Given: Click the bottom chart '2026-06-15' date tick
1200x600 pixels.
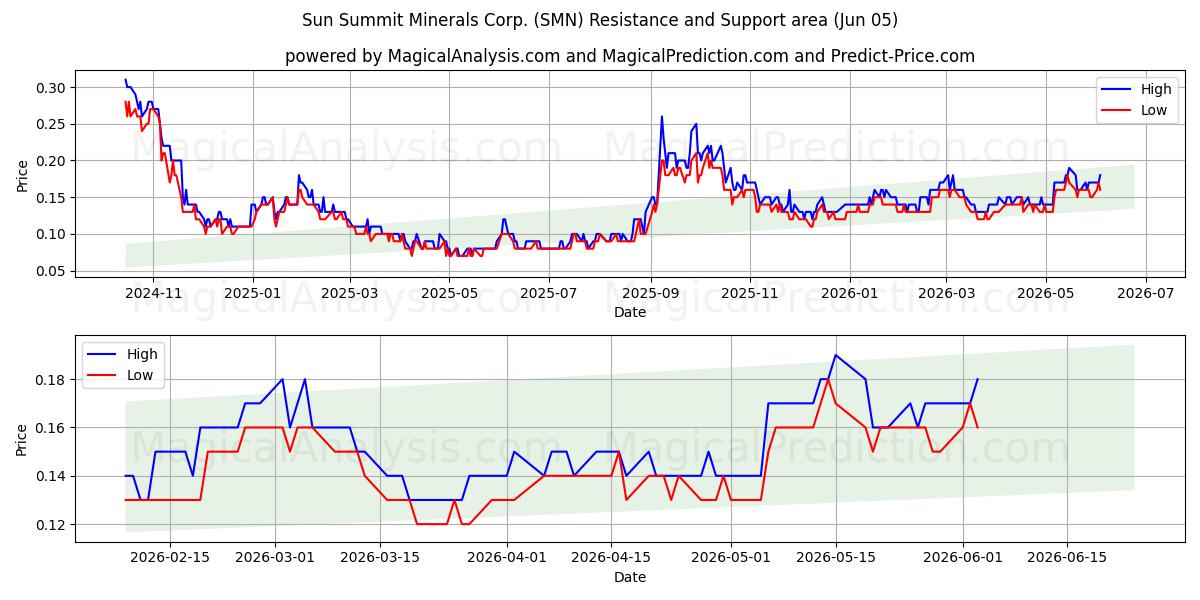Looking at the screenshot, I should 1067,557.
